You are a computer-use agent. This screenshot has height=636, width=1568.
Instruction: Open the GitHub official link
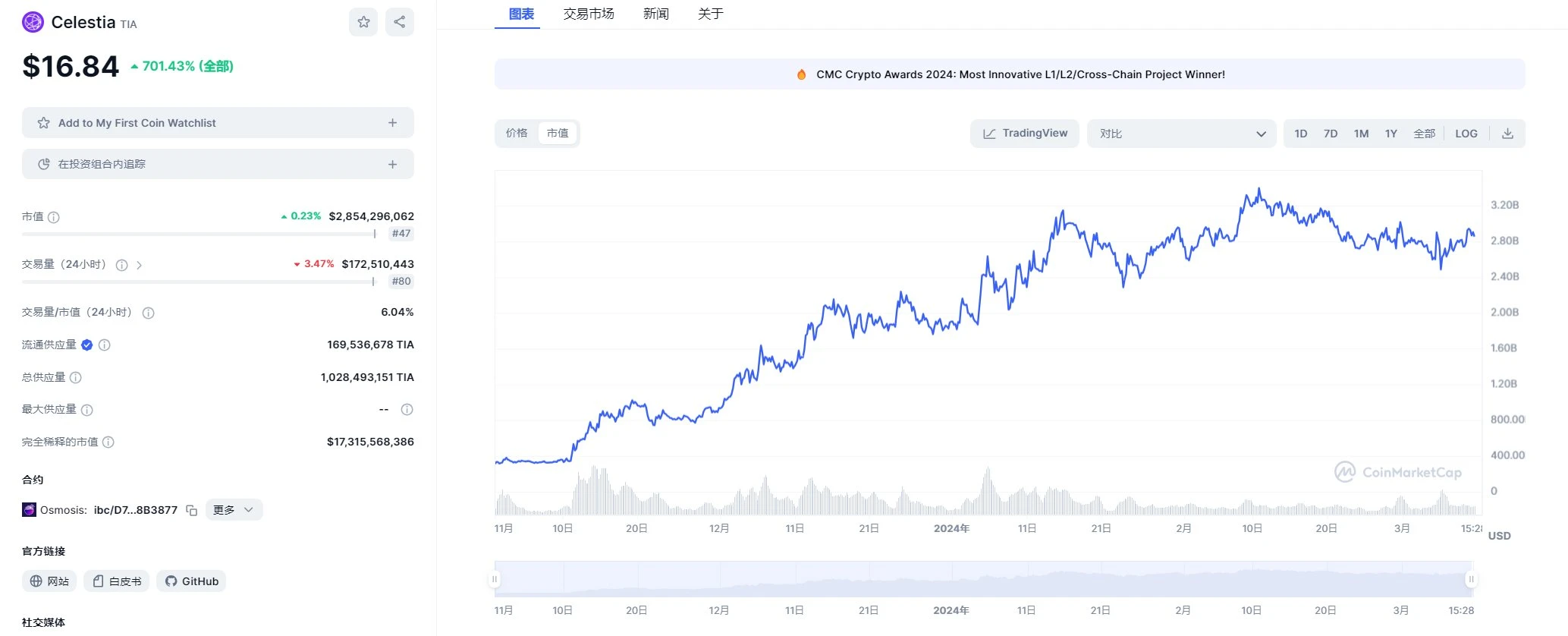[x=192, y=581]
